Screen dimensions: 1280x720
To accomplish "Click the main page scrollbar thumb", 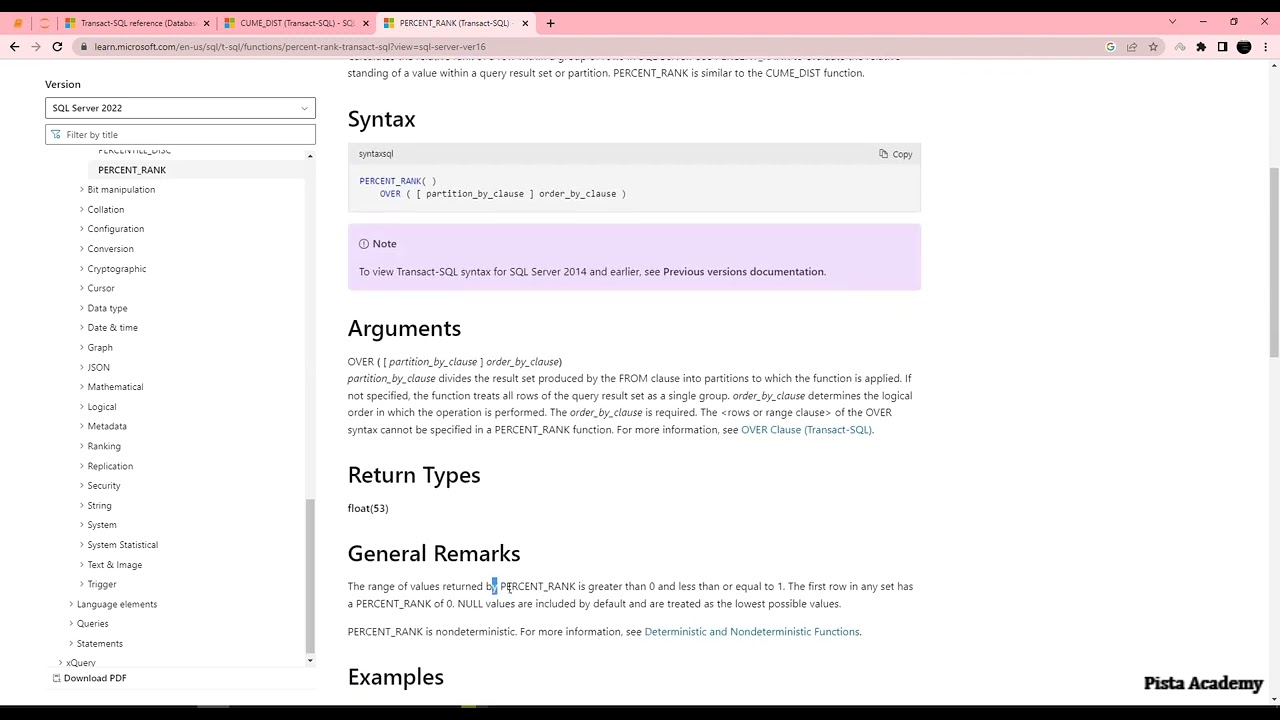I will (x=1274, y=260).
